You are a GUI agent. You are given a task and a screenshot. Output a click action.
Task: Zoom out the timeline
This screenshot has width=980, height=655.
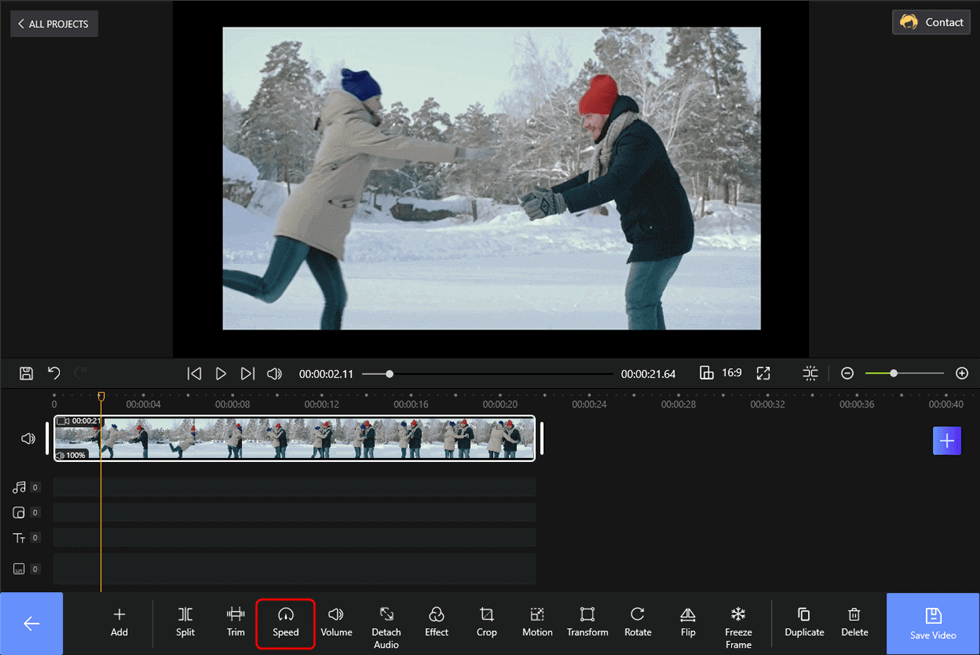[848, 374]
